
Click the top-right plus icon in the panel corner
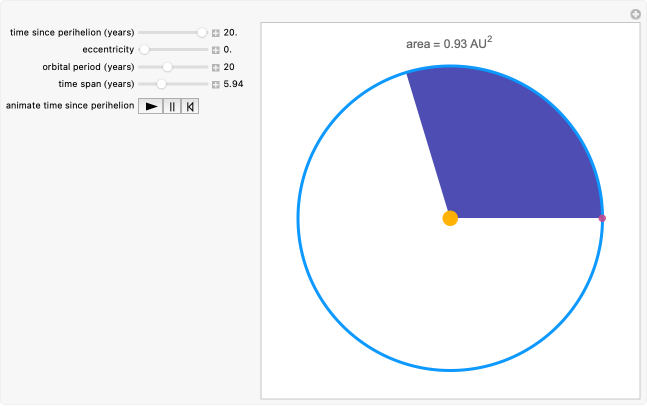coord(635,14)
